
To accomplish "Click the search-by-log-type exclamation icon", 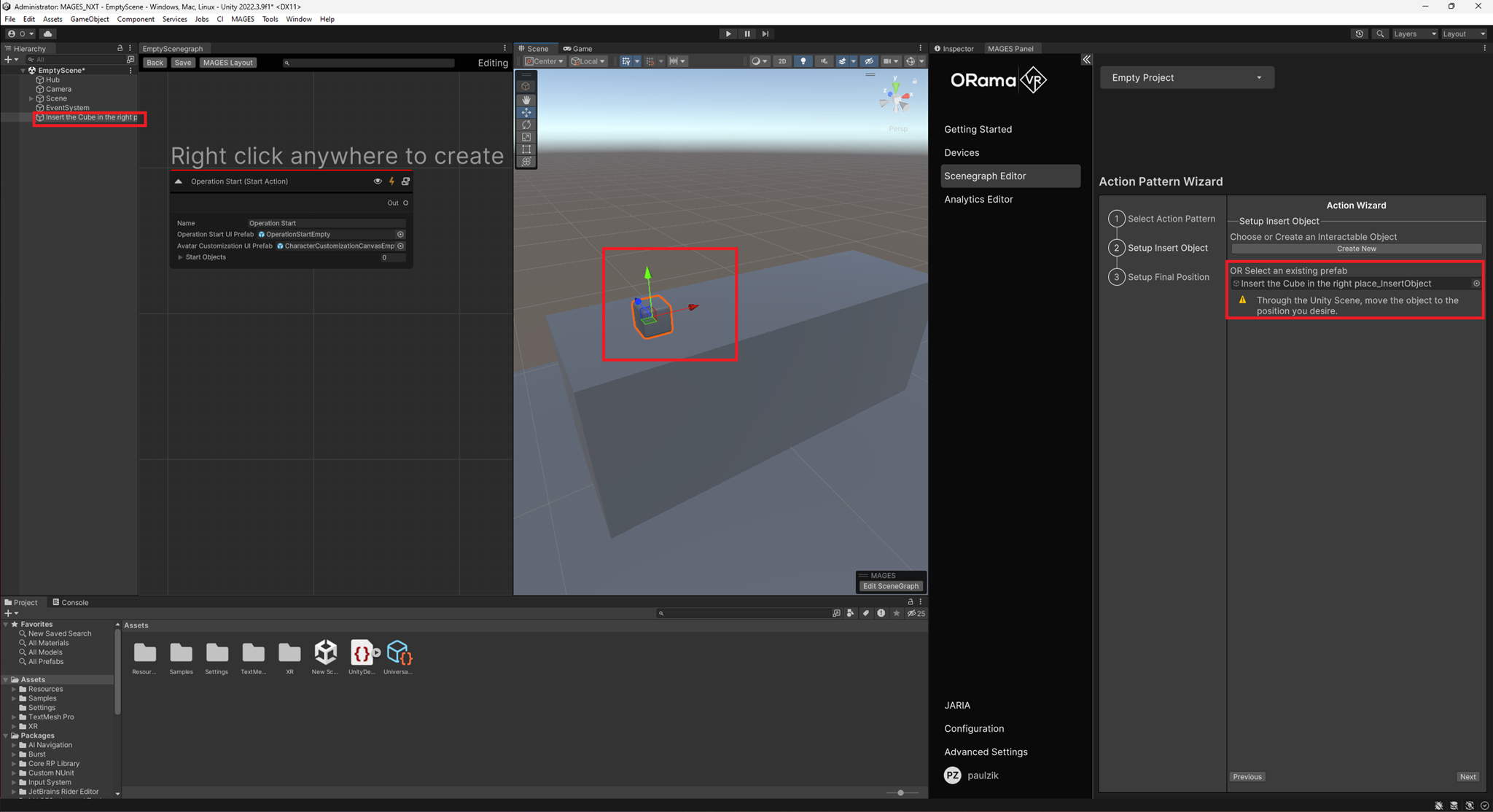I will [881, 613].
